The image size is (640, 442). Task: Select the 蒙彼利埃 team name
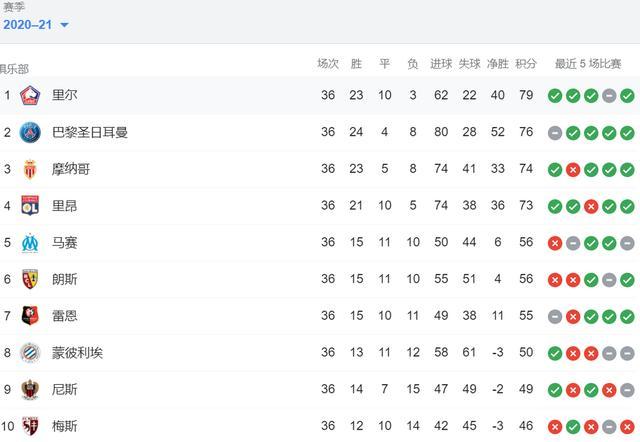click(77, 352)
